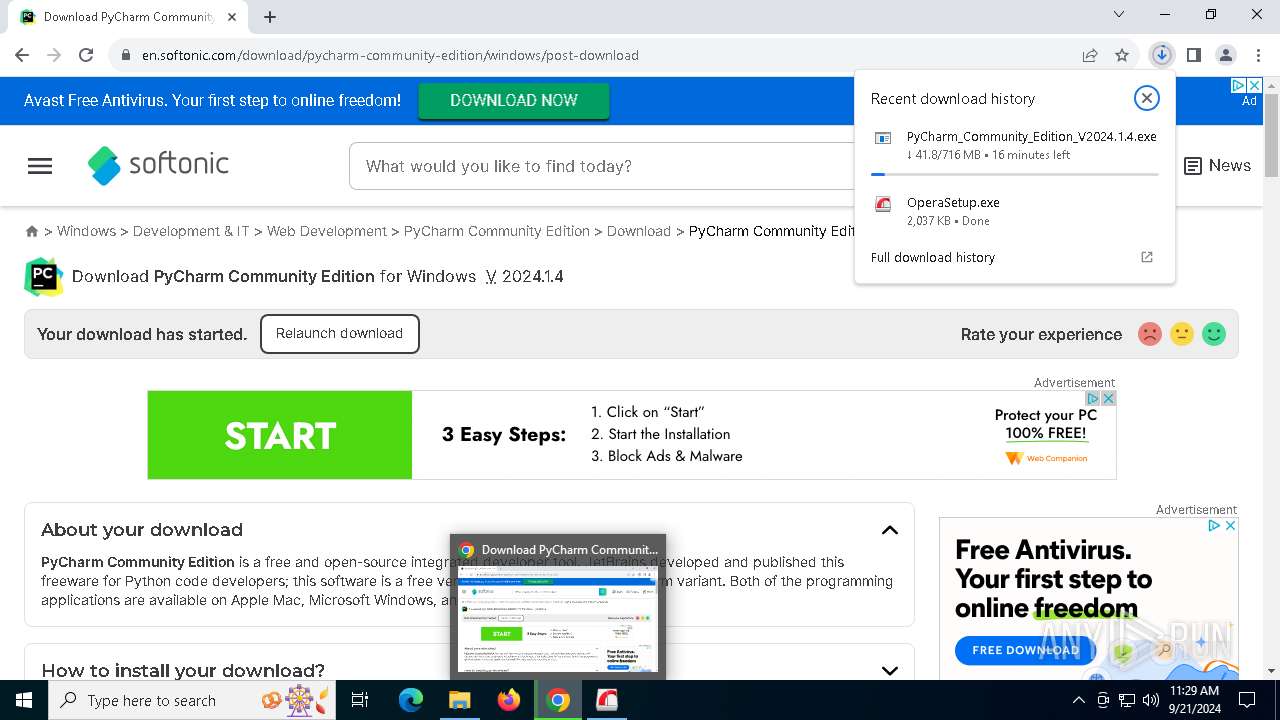
Task: Open File Explorer from the taskbar
Action: (x=460, y=700)
